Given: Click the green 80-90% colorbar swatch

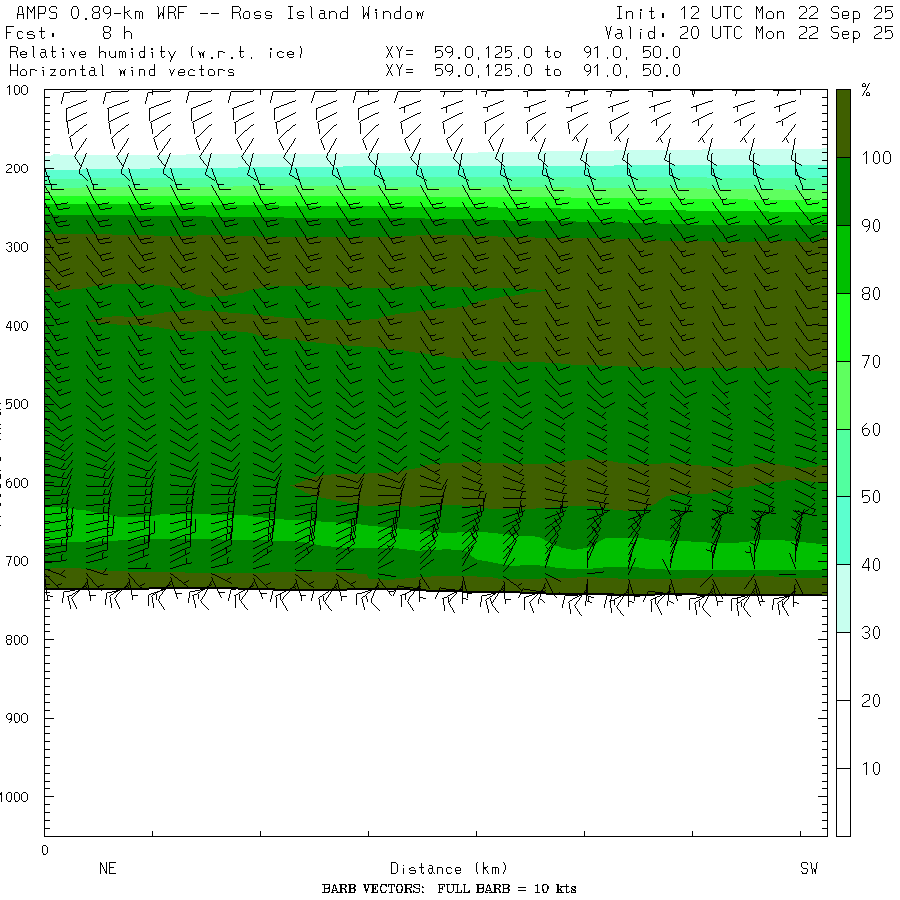Looking at the screenshot, I should click(843, 259).
